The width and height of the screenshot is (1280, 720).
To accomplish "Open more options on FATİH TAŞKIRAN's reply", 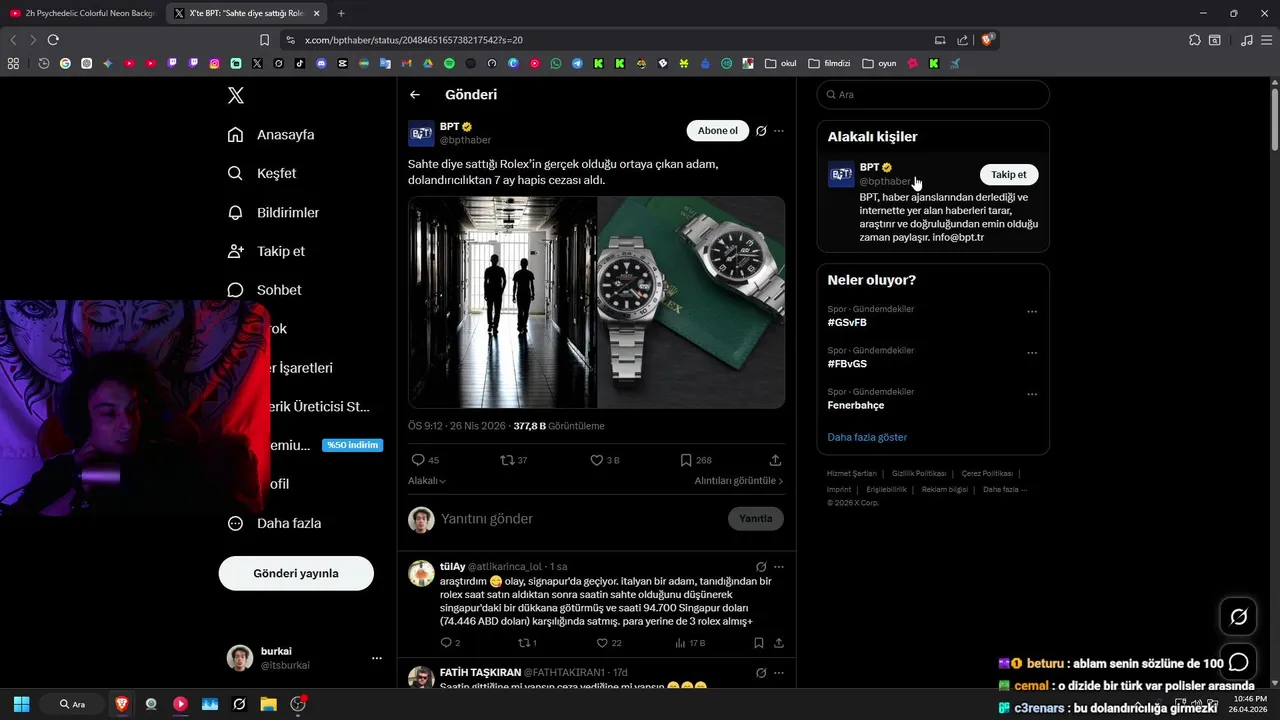I will pos(779,673).
